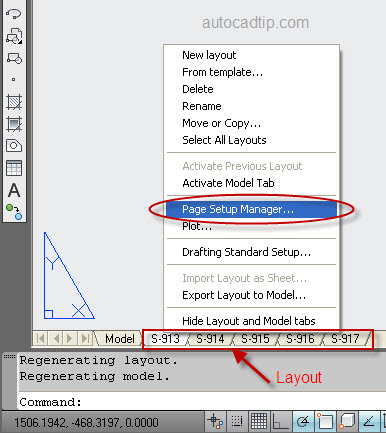Screen dimensions: 386x433
Task: Toggle Infer Constraints in the status bar
Action: [215, 421]
